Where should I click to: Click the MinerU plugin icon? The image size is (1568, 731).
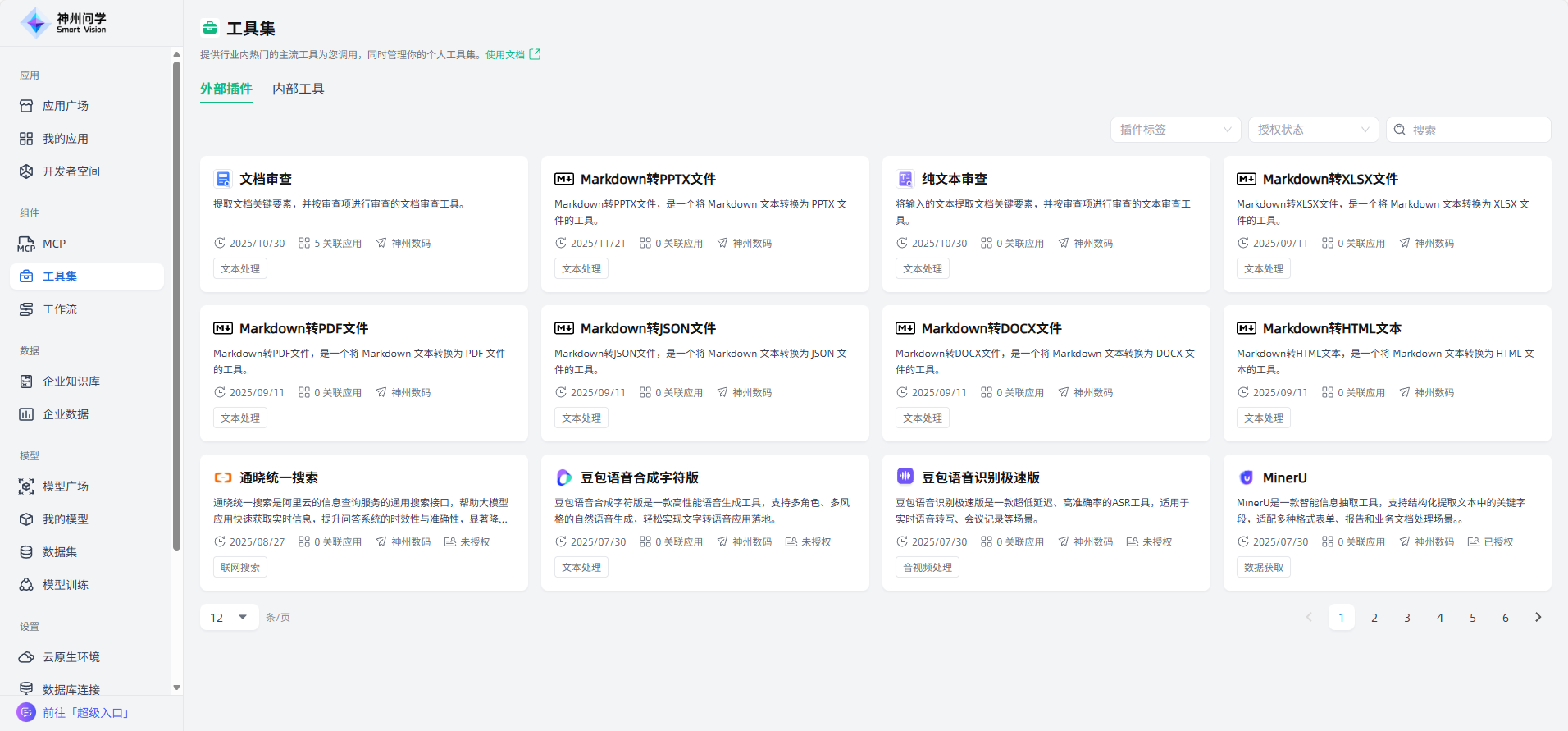click(1247, 477)
